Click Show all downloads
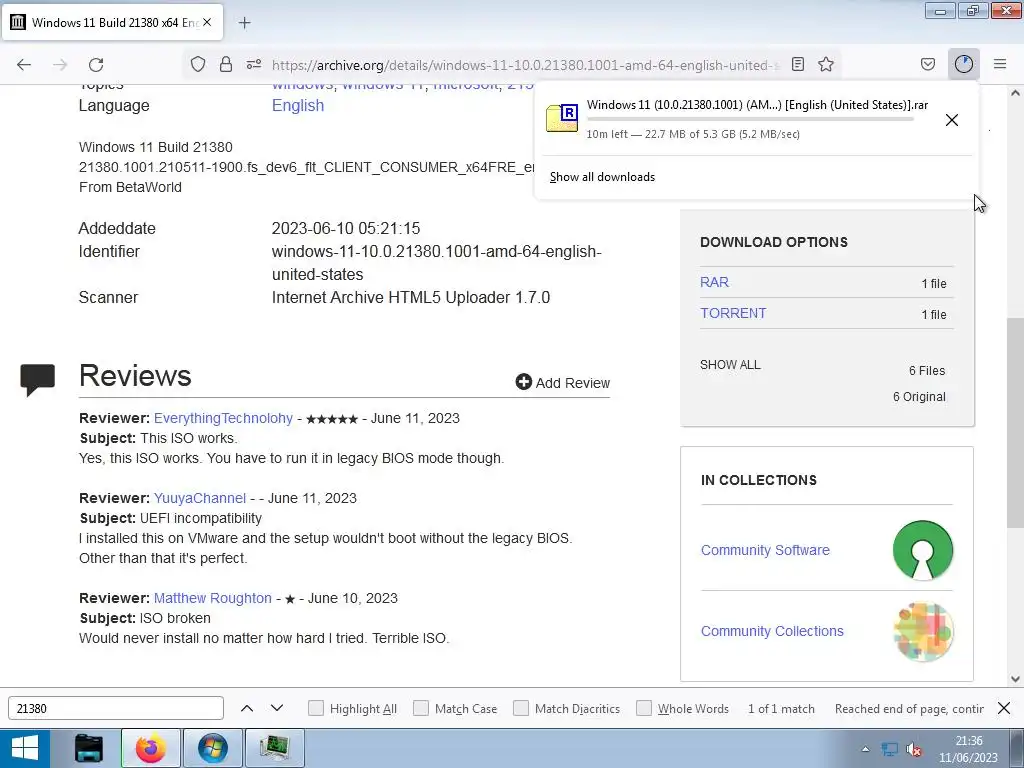Viewport: 1024px width, 768px height. coord(602,177)
